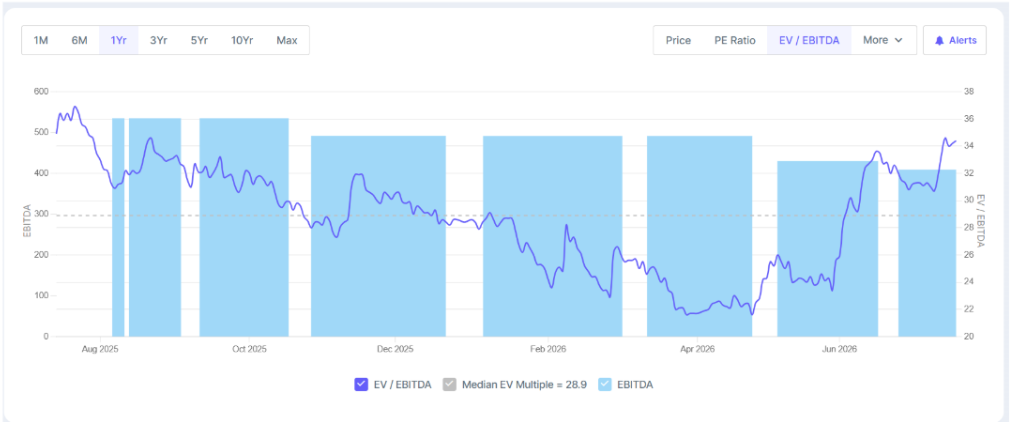The width and height of the screenshot is (1011, 422).
Task: Select the 6M time range
Action: (79, 40)
